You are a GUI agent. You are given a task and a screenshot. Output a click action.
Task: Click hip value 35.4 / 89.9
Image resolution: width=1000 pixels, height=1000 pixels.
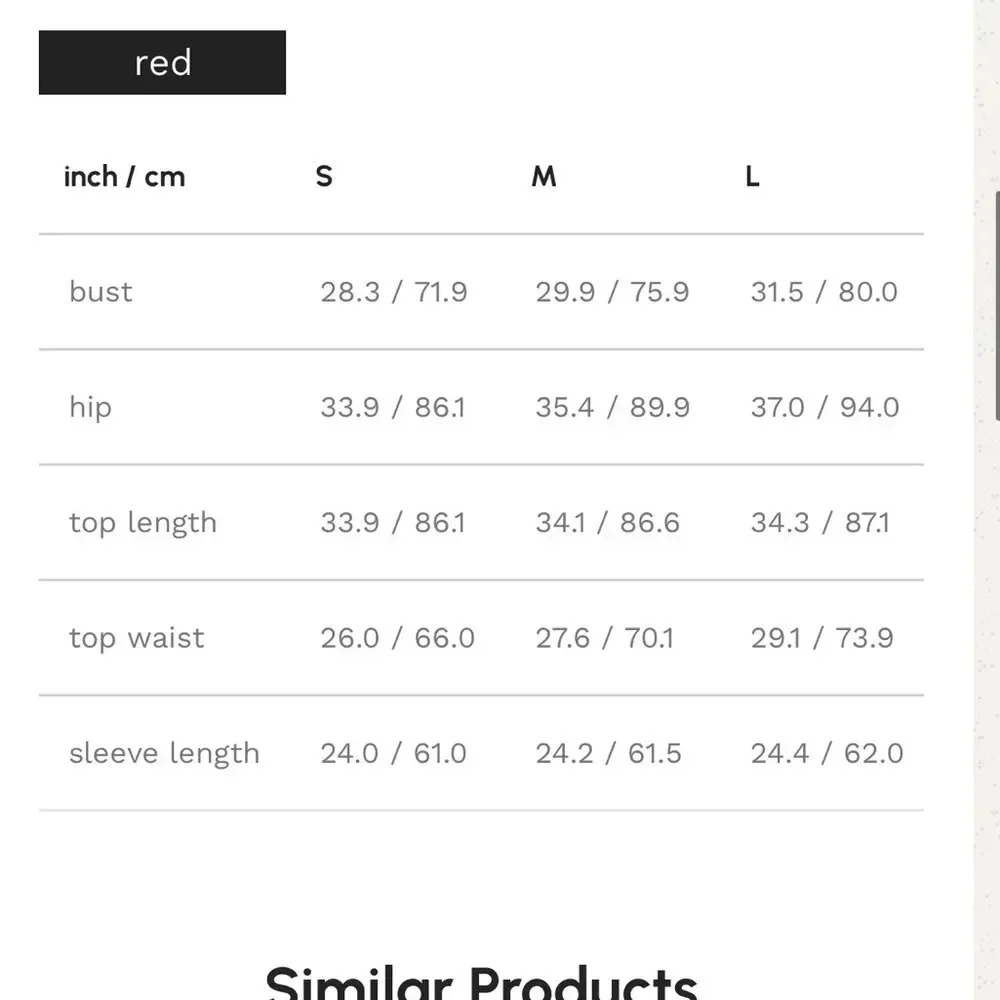point(612,407)
